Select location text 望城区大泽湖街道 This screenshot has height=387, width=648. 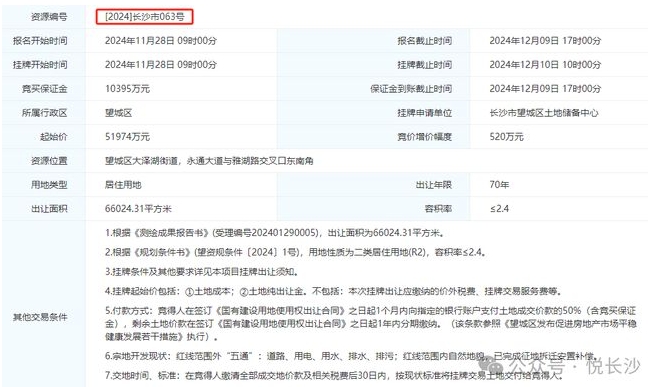coord(141,161)
